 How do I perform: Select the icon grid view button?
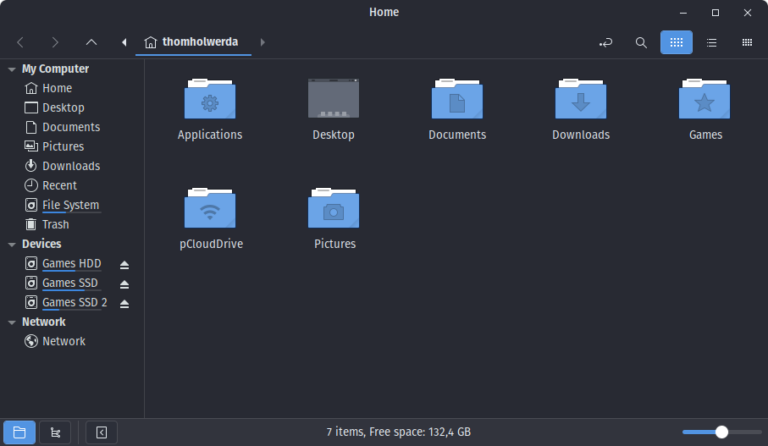click(x=676, y=43)
